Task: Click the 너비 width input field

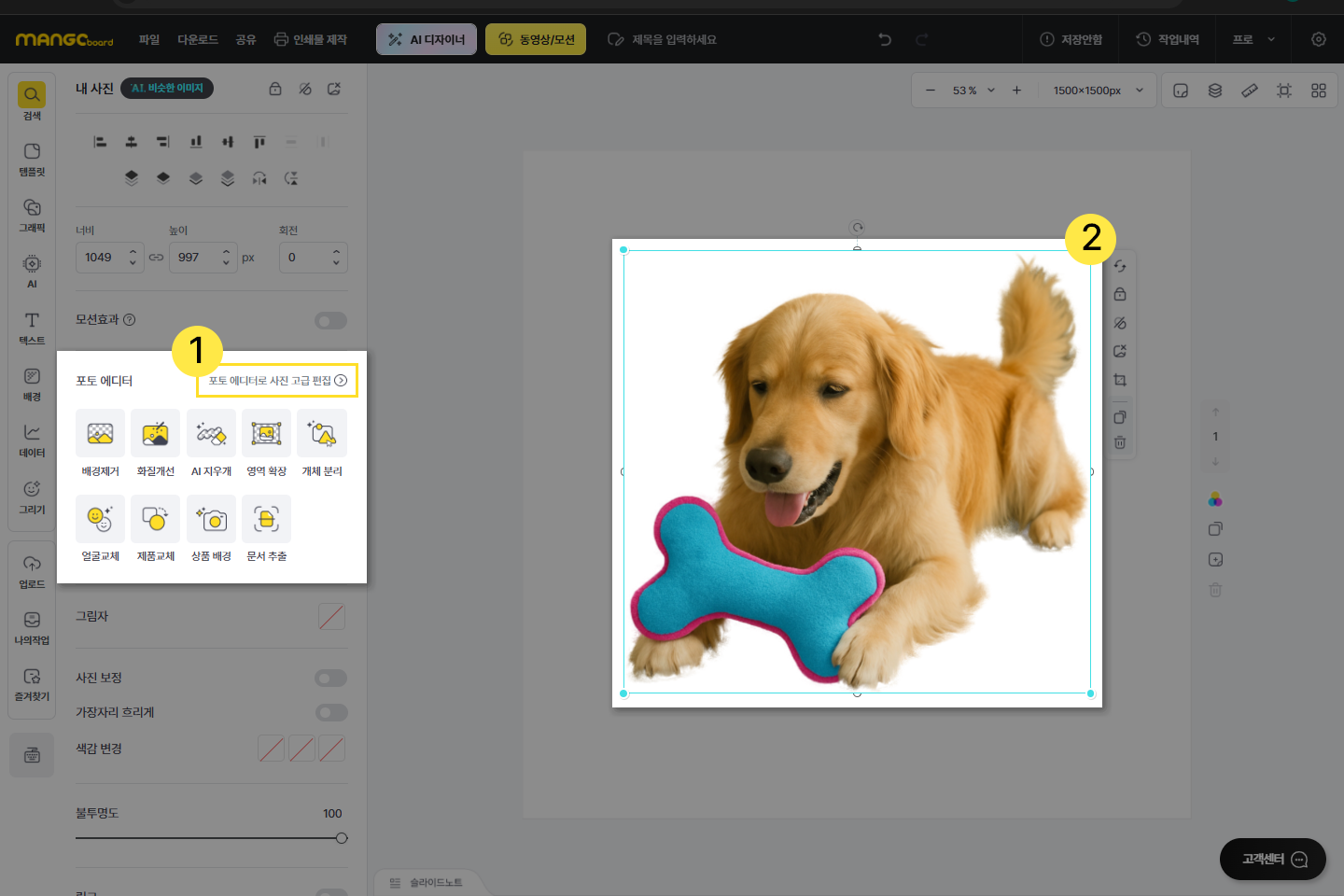Action: (103, 258)
